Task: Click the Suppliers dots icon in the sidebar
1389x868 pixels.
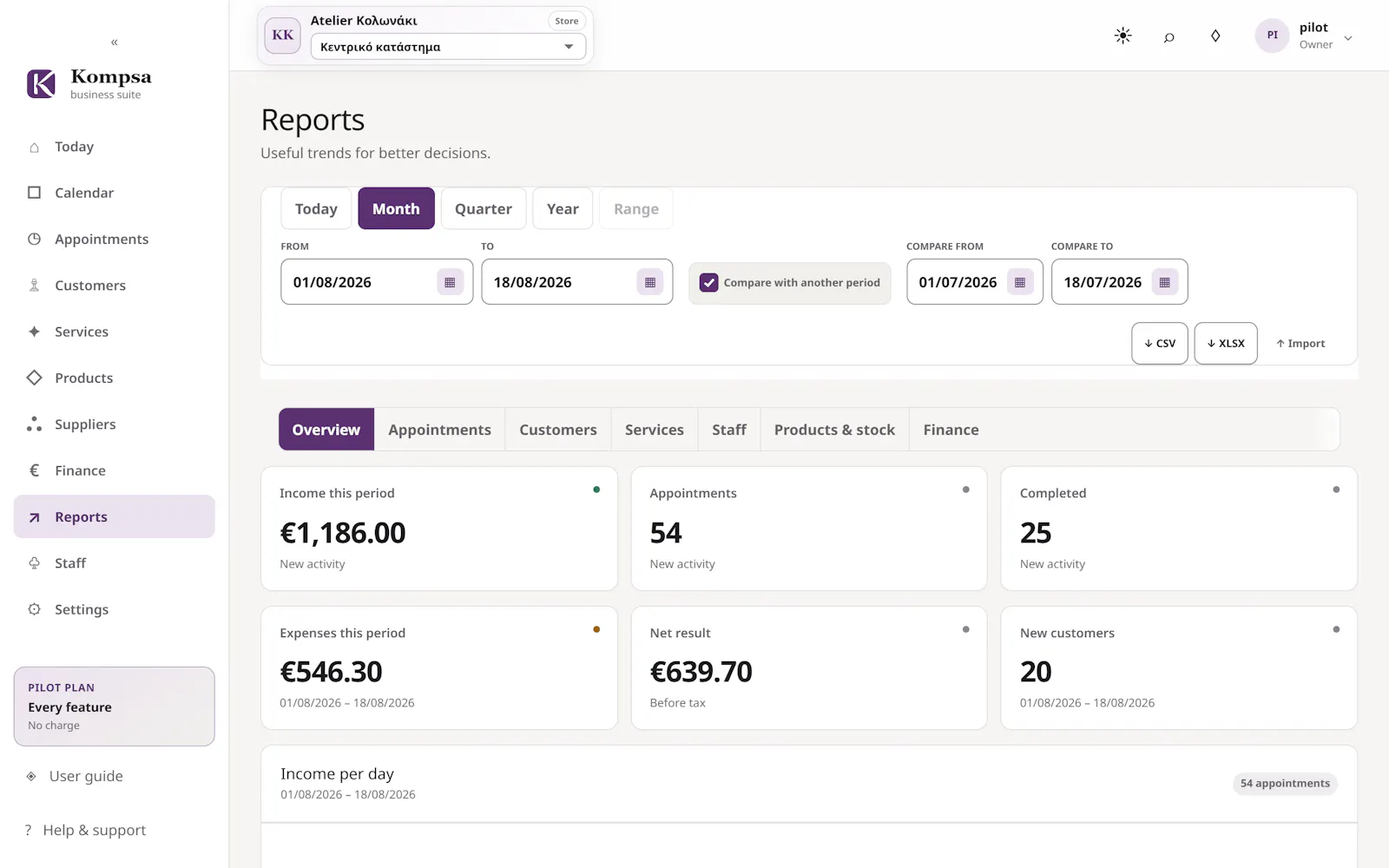Action: click(34, 424)
